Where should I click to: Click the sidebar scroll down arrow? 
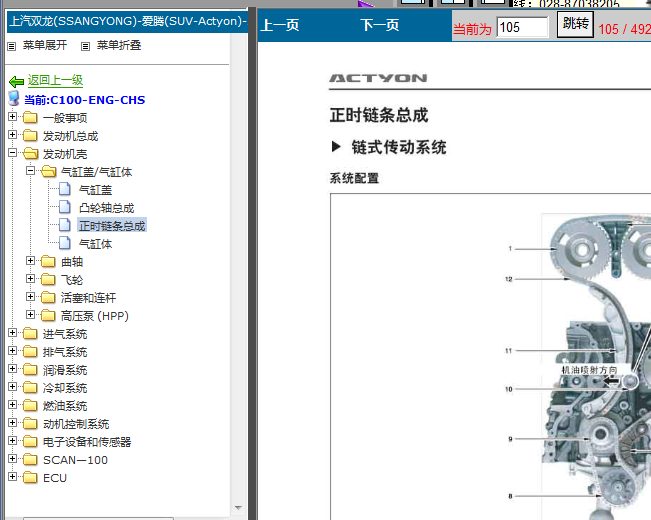pyautogui.click(x=238, y=508)
